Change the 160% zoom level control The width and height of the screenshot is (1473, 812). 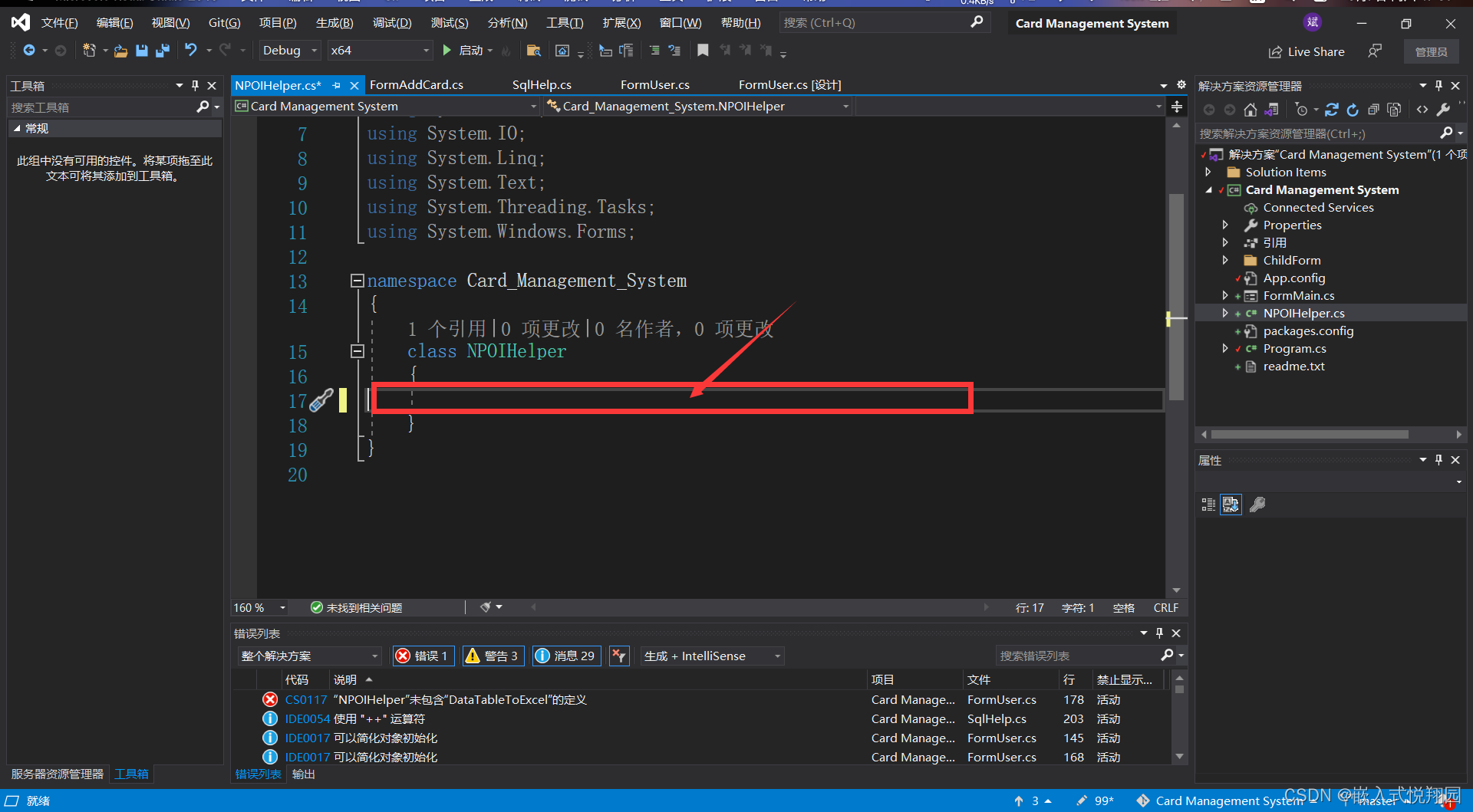coord(259,607)
